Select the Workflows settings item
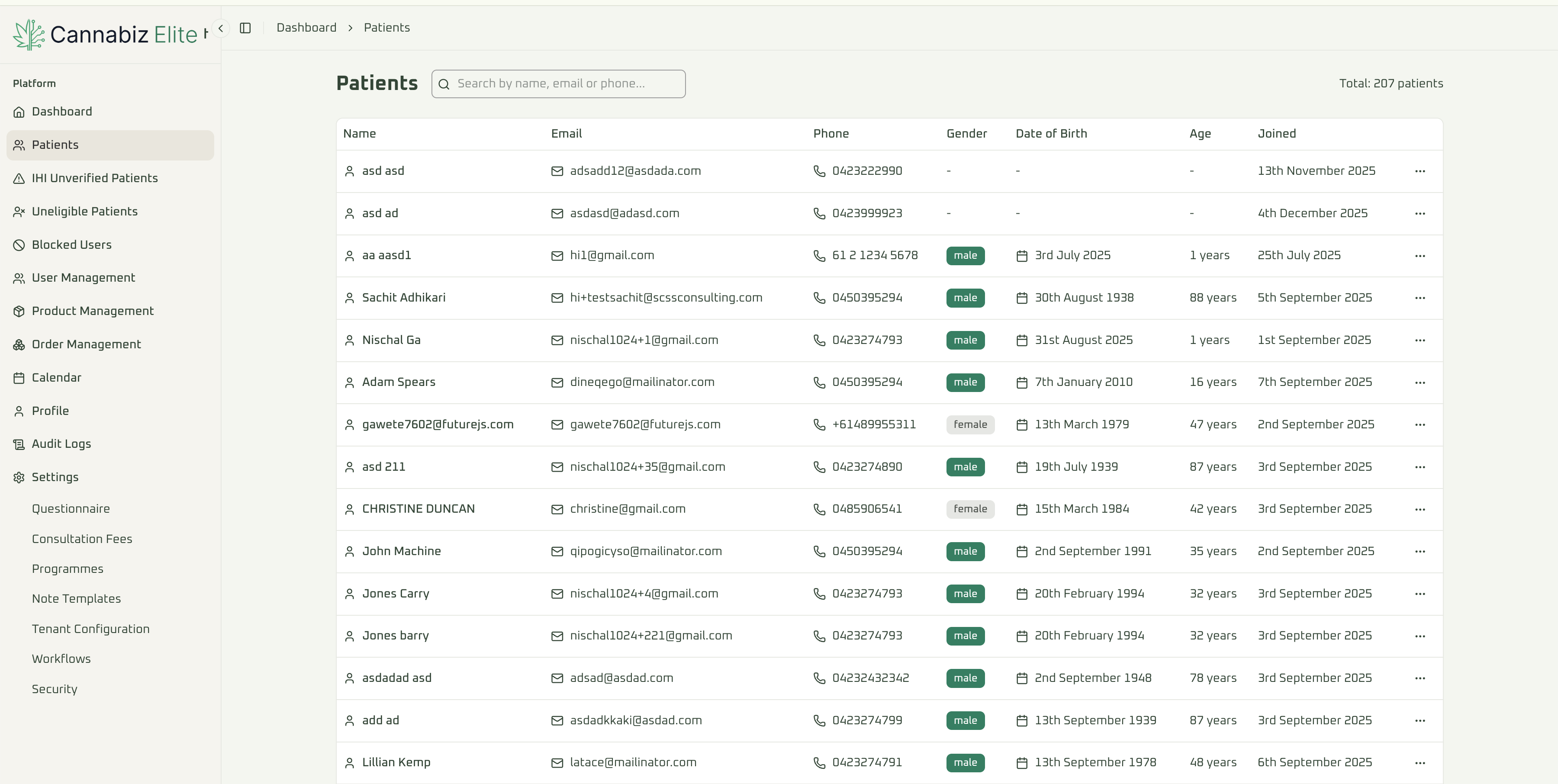 pos(61,659)
